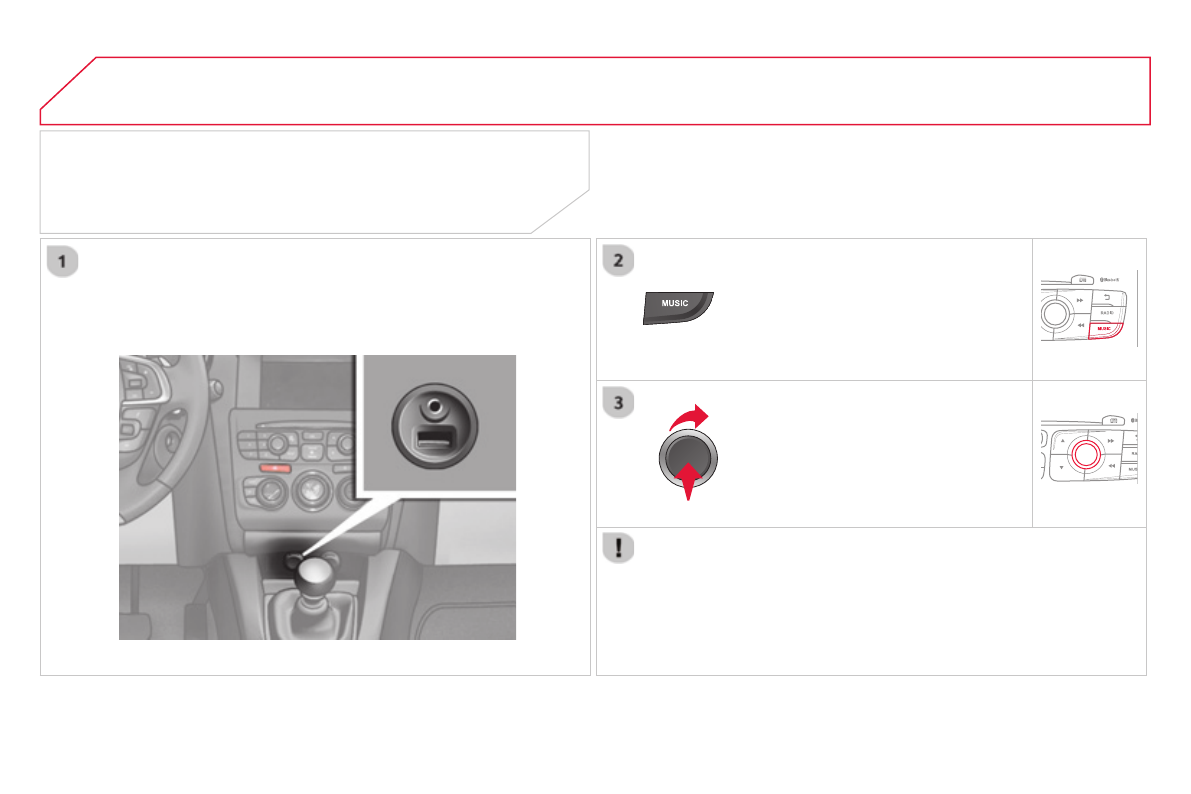Image resolution: width=1191 pixels, height=794 pixels.
Task: Click the rotary dial with red arrows
Action: point(688,457)
